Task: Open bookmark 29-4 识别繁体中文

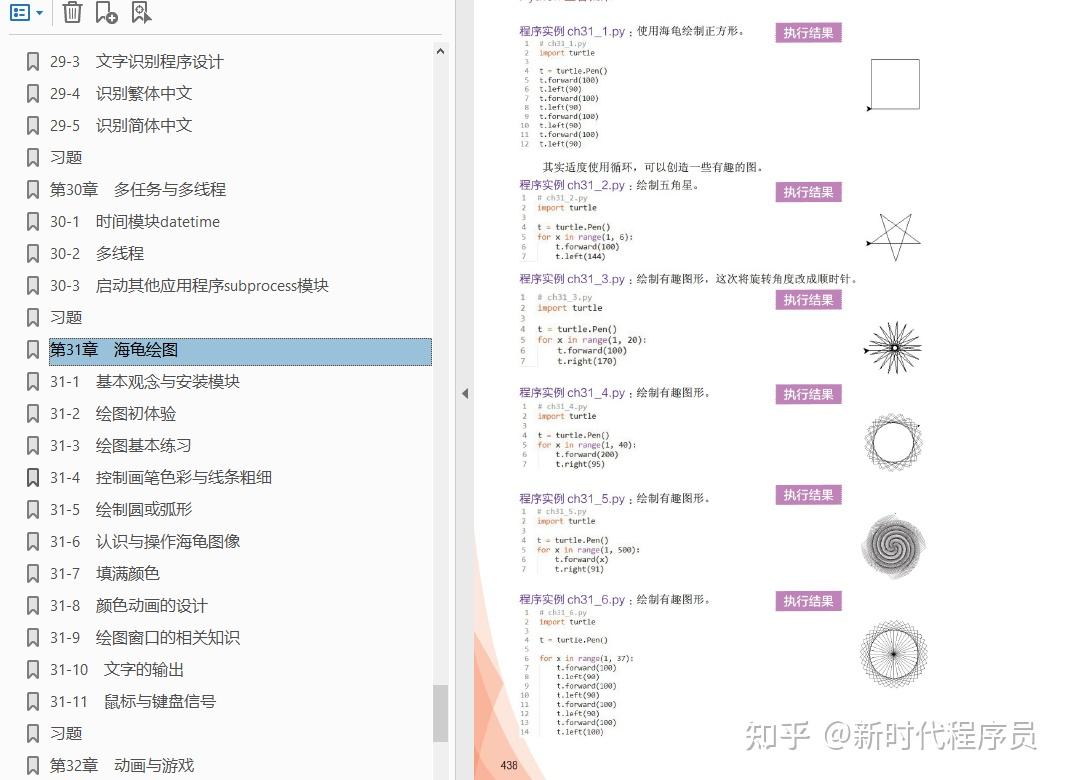Action: [x=121, y=94]
